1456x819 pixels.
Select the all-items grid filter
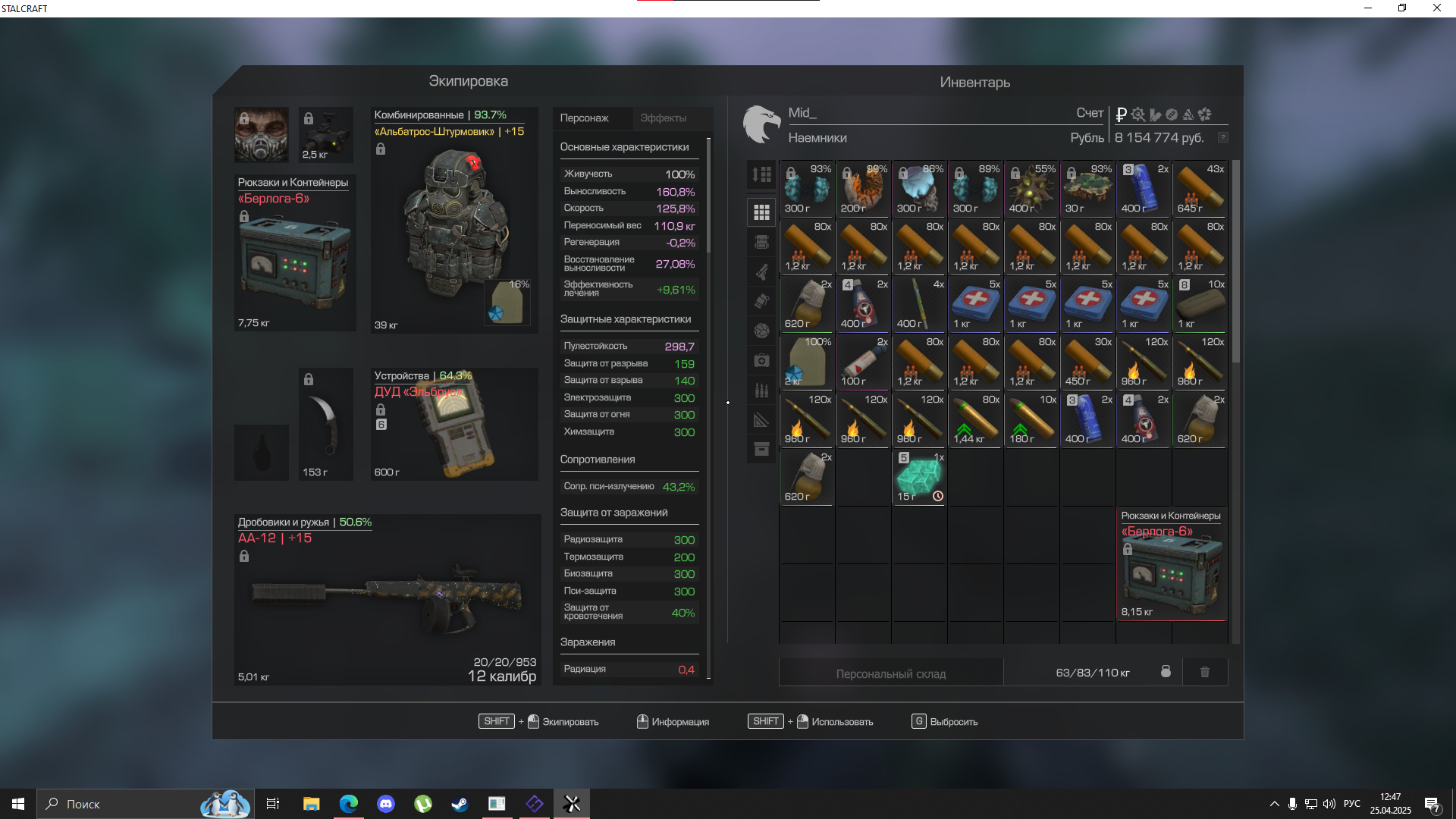click(x=761, y=212)
